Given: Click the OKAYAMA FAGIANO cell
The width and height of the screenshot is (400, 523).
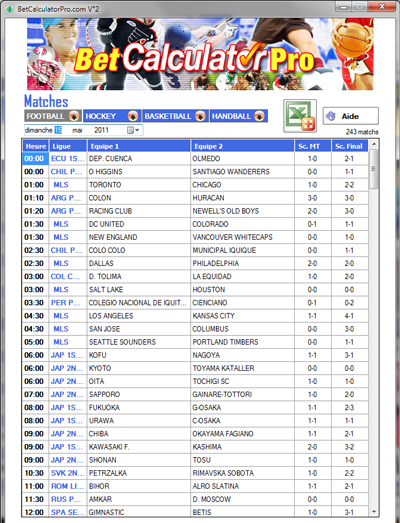Looking at the screenshot, I should click(x=243, y=434).
